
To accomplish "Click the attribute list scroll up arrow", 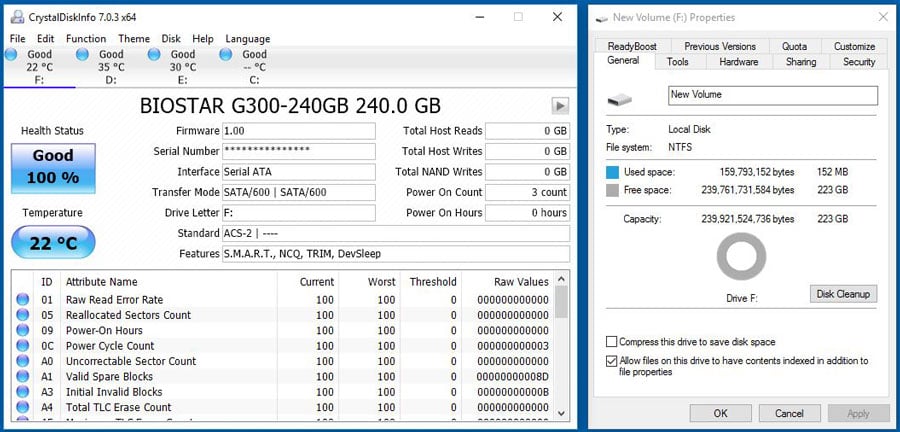I will 561,279.
